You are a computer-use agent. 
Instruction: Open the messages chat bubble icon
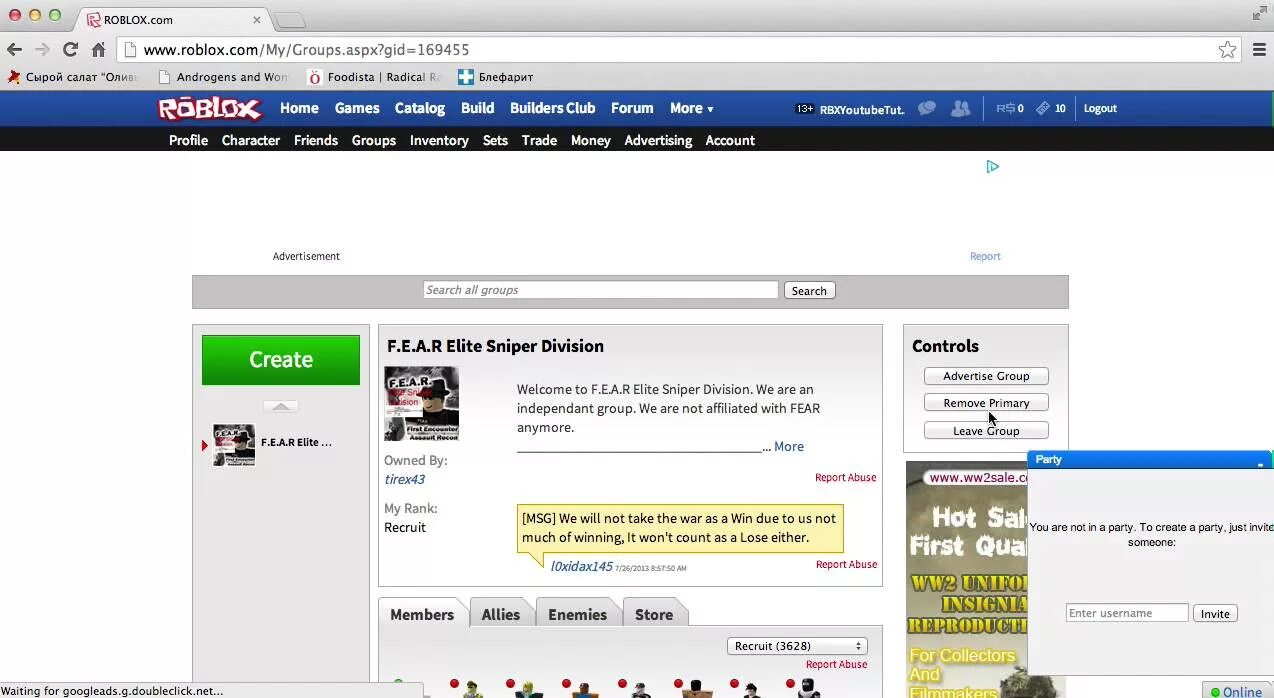tap(927, 108)
